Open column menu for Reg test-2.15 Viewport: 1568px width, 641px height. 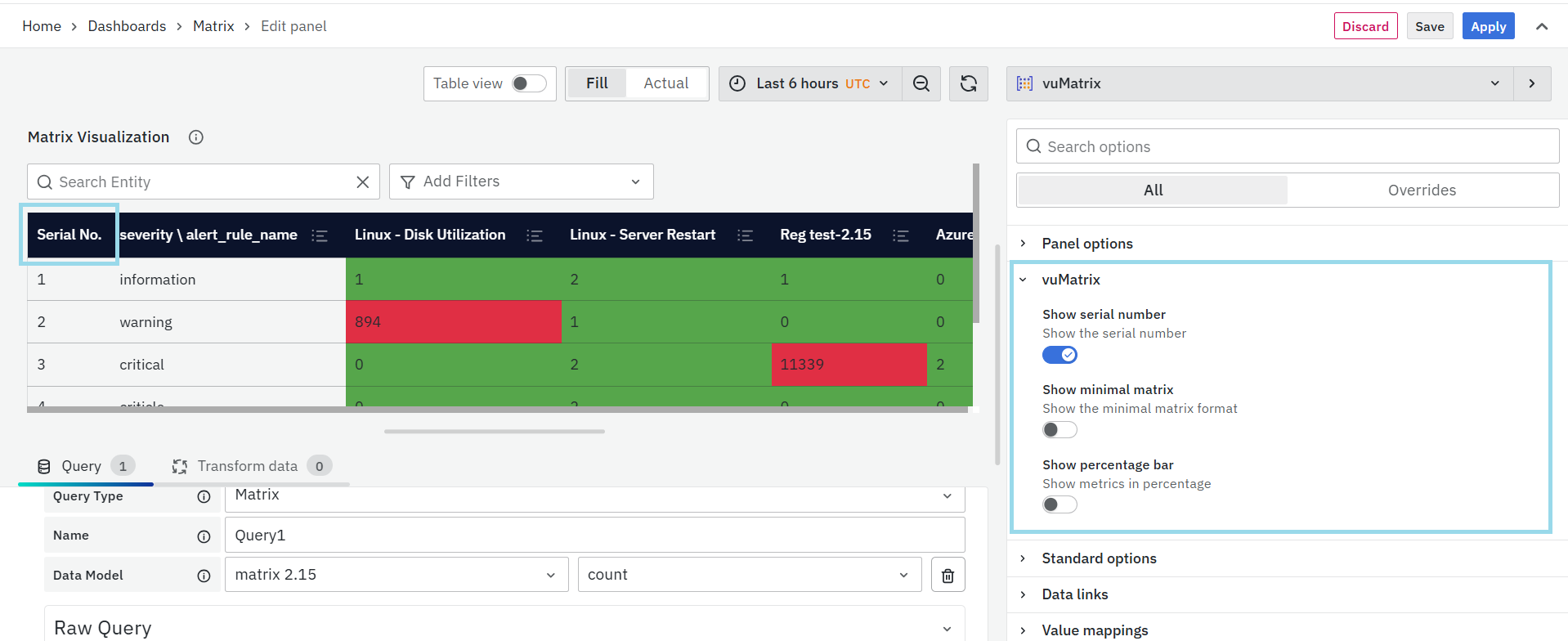click(x=901, y=235)
